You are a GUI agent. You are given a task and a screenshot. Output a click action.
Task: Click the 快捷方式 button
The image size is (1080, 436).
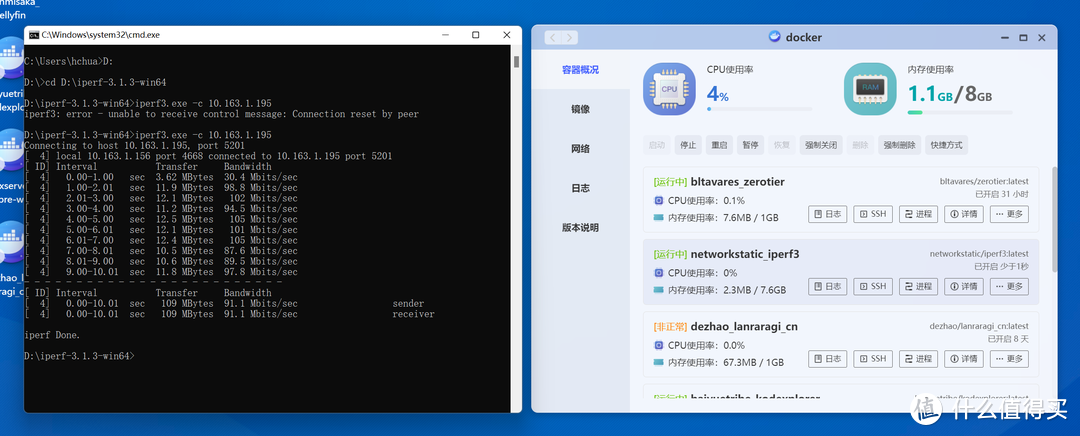tap(947, 145)
